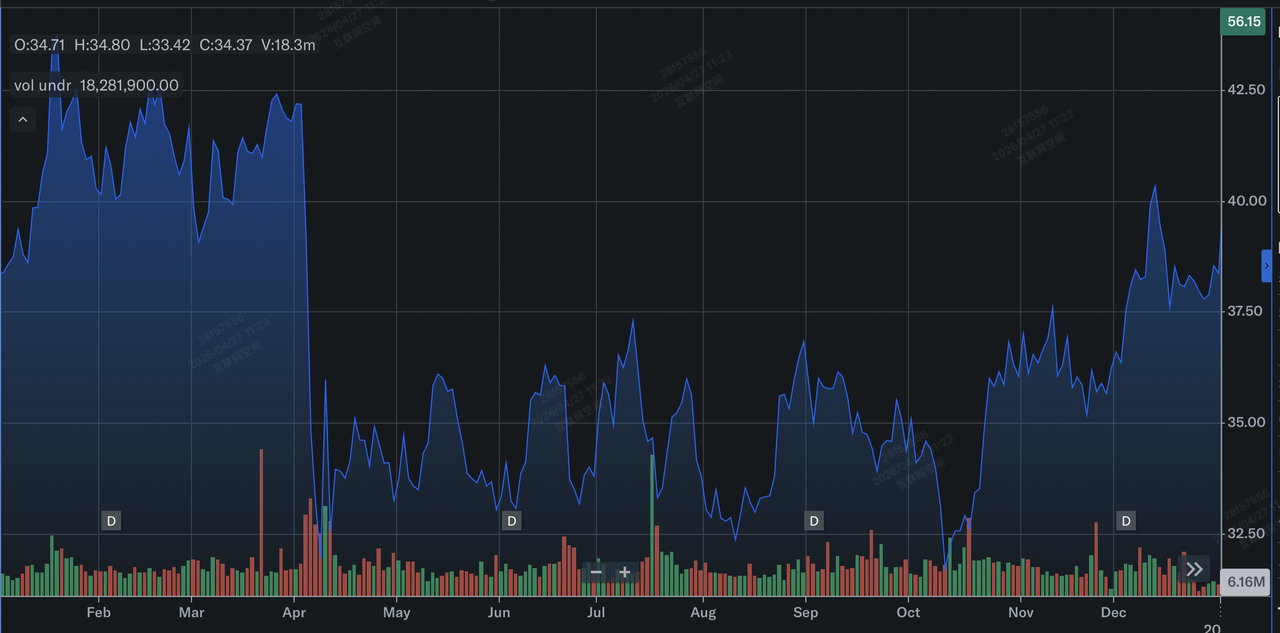Click the 40.00 price axis level
The image size is (1280, 633).
pos(1246,201)
